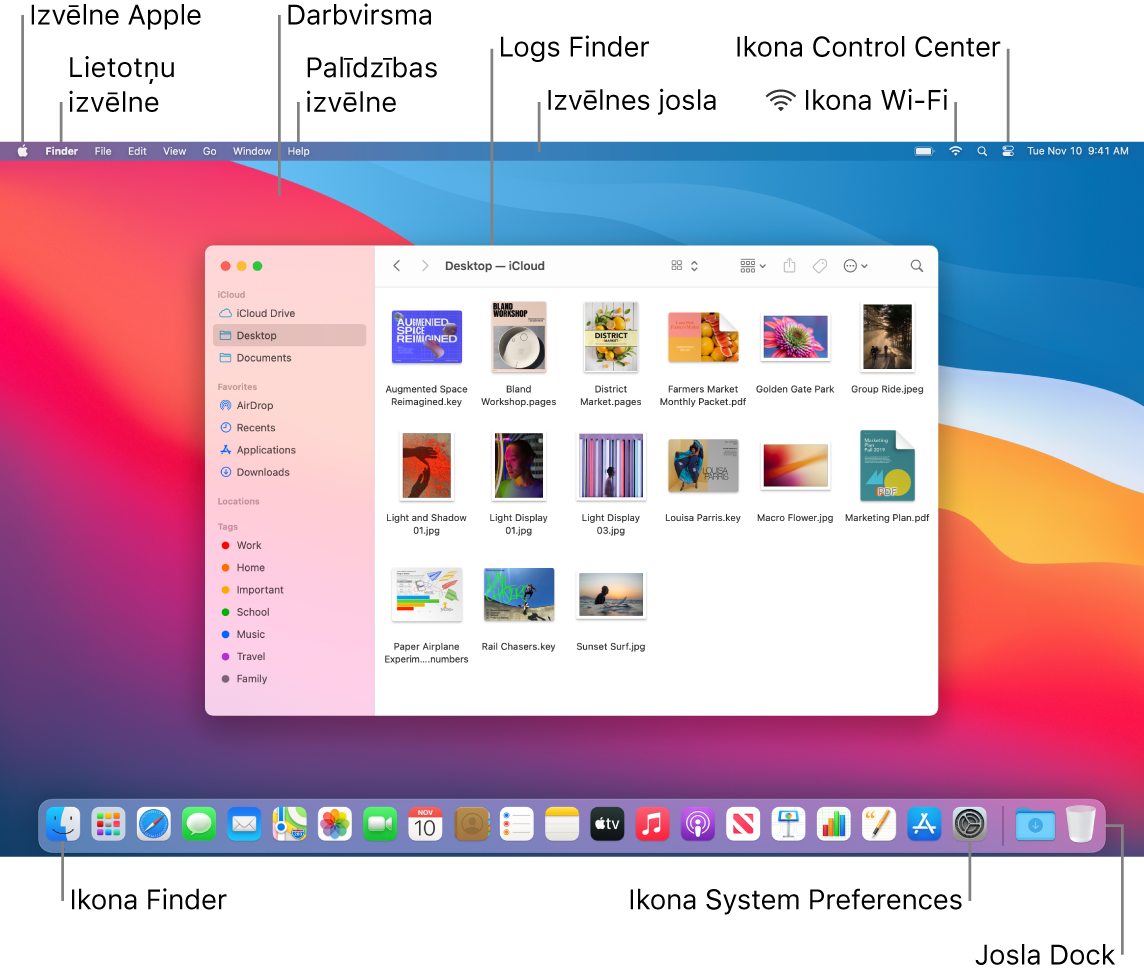Select the AirDrop item in the sidebar
The height and width of the screenshot is (971, 1144).
[x=252, y=405]
